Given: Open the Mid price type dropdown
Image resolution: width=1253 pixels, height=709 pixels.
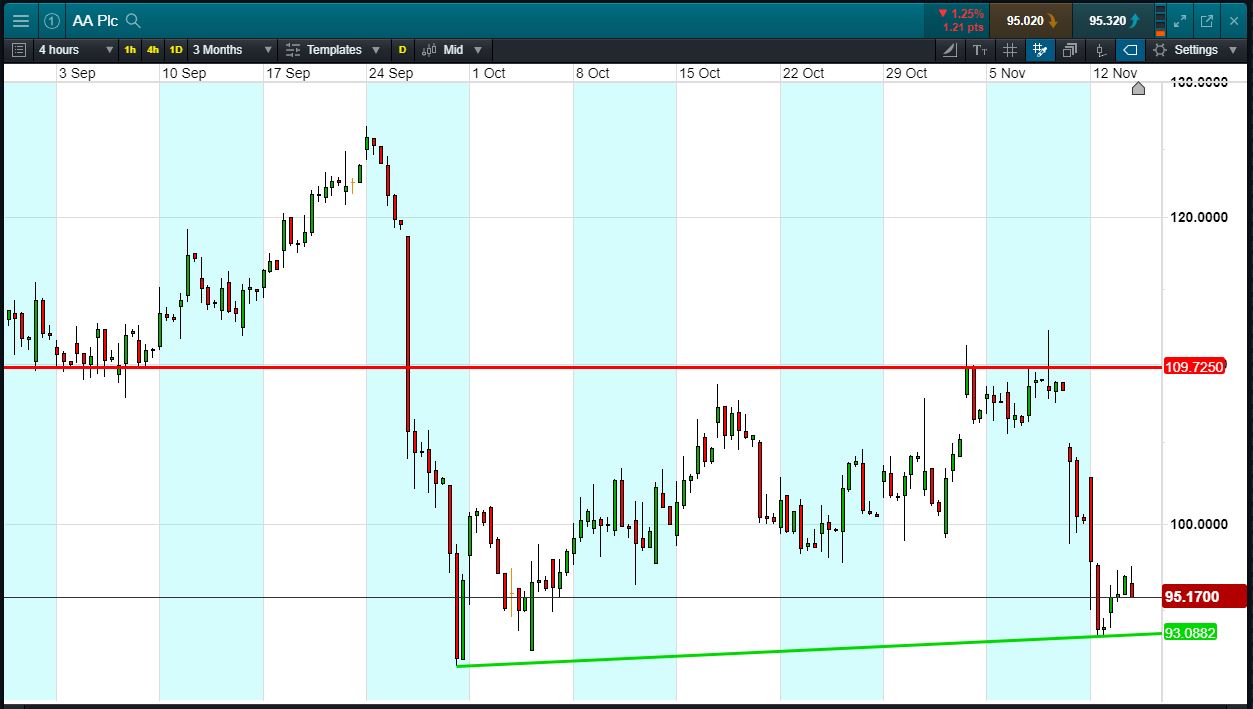Looking at the screenshot, I should click(x=452, y=50).
